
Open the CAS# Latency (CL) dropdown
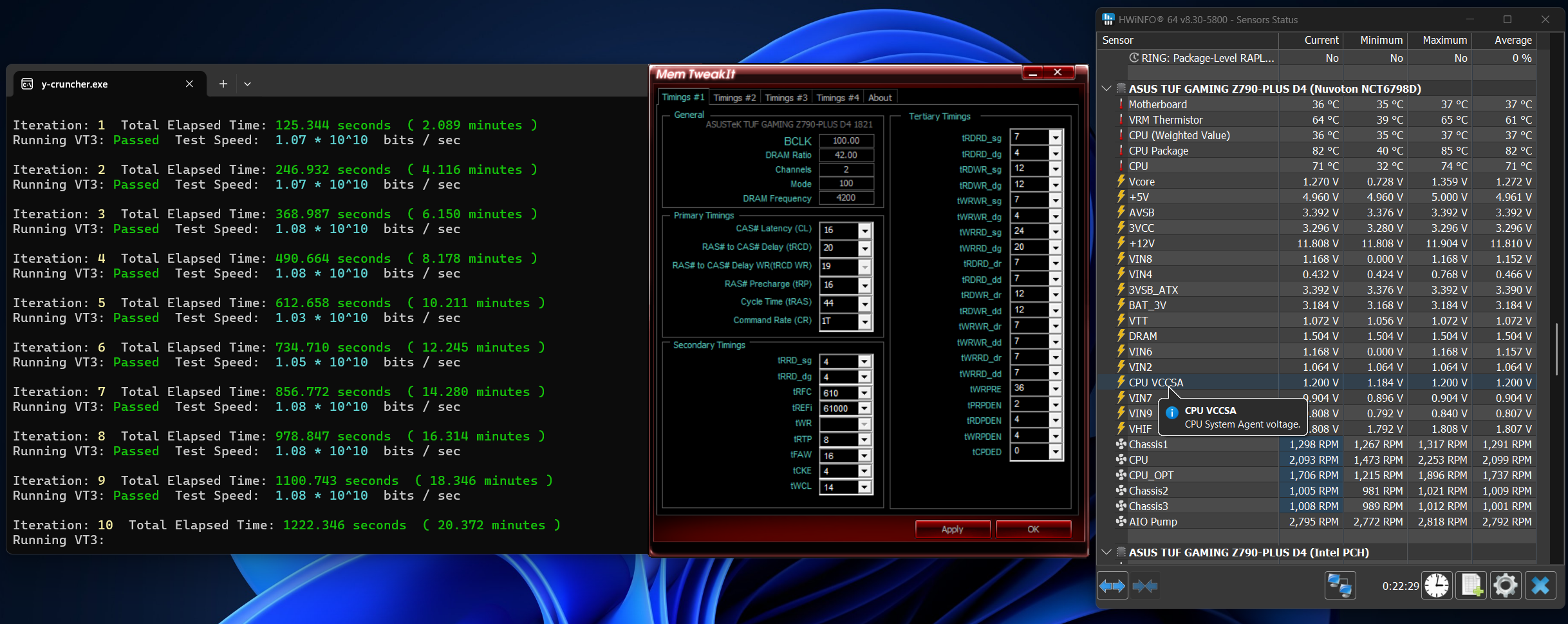(865, 231)
